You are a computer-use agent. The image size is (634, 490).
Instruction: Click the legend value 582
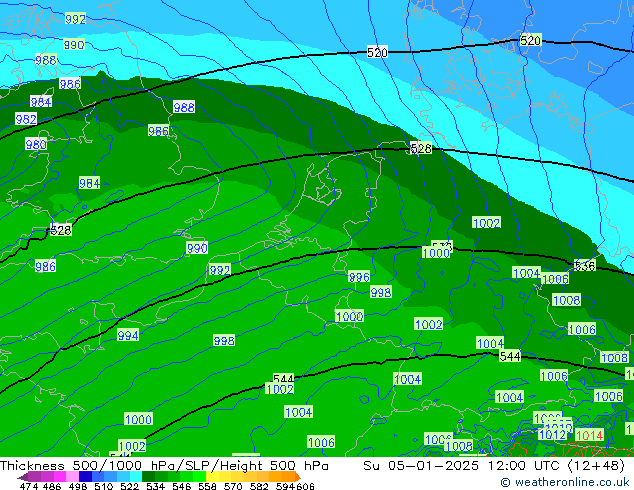259,486
